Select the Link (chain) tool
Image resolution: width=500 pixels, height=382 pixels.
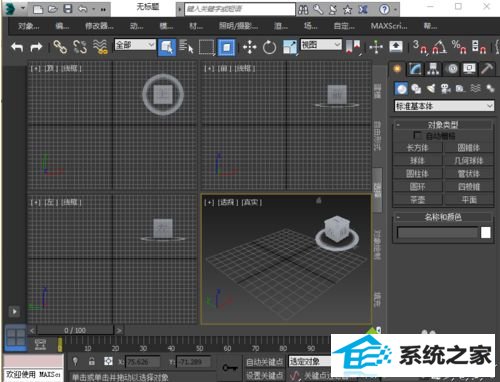(x=60, y=47)
